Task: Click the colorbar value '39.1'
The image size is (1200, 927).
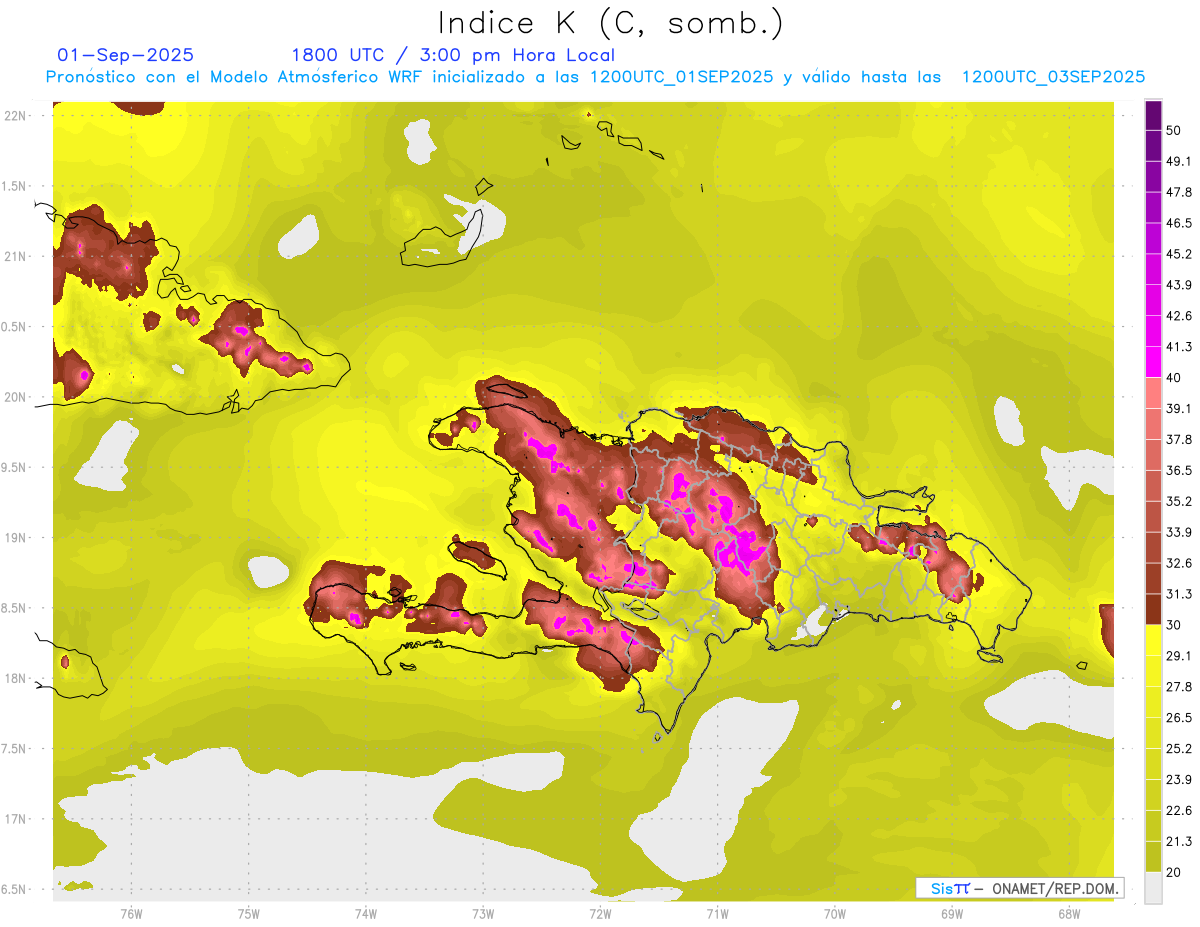Action: tap(1179, 408)
